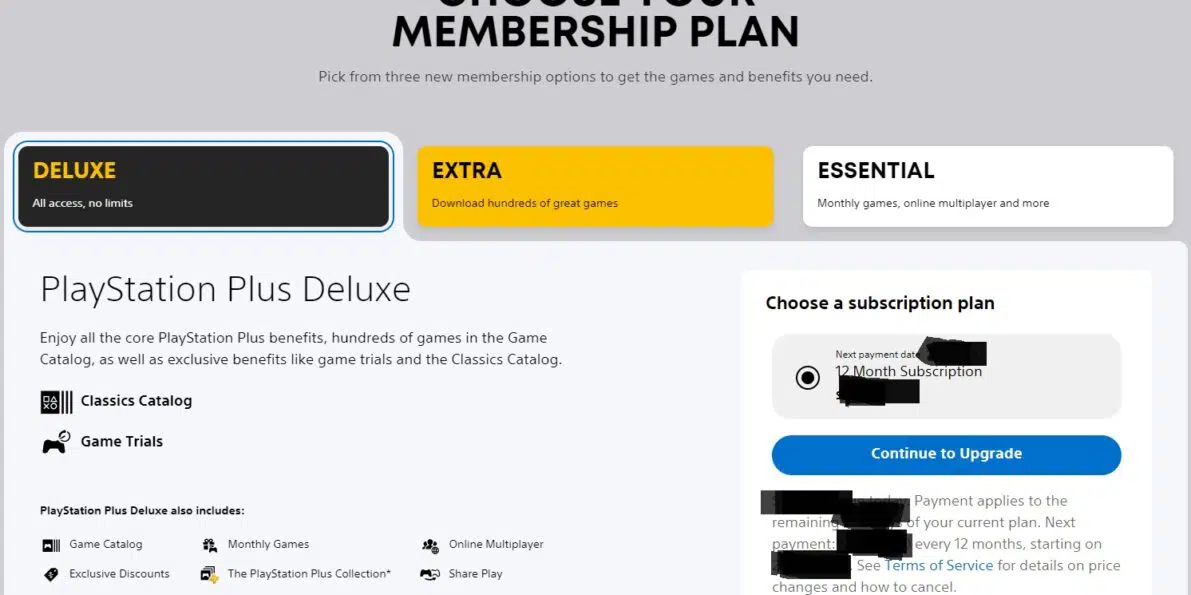
Task: Click the Game Trials label
Action: (x=122, y=442)
